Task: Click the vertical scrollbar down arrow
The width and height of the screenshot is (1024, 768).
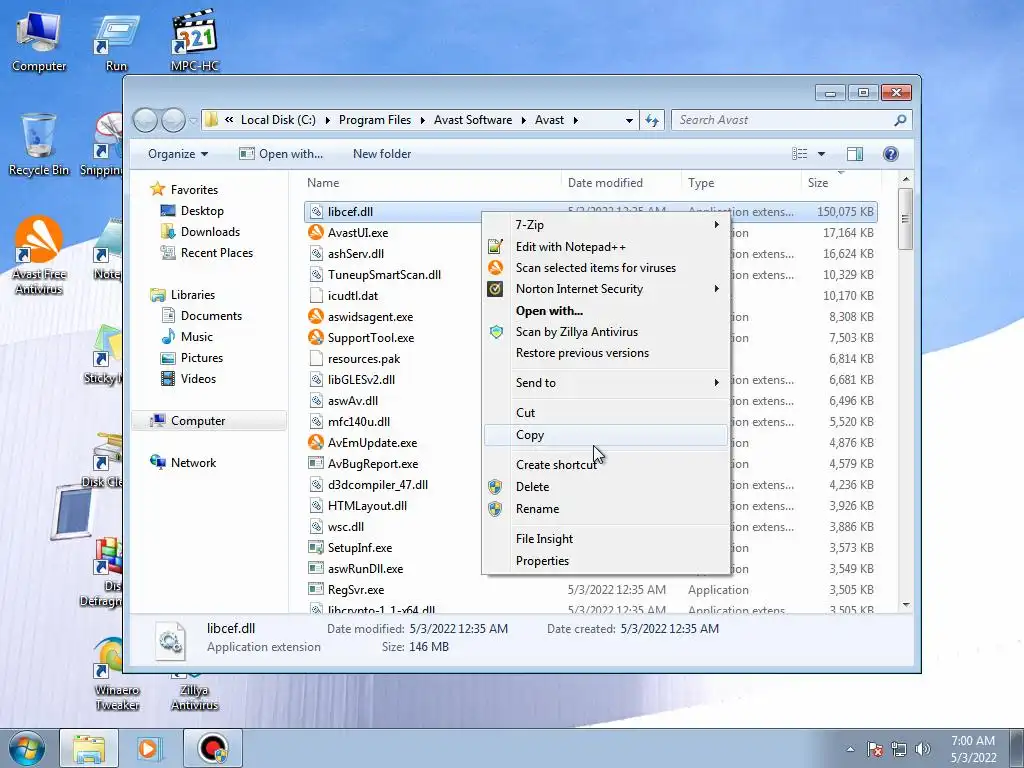Action: point(905,605)
